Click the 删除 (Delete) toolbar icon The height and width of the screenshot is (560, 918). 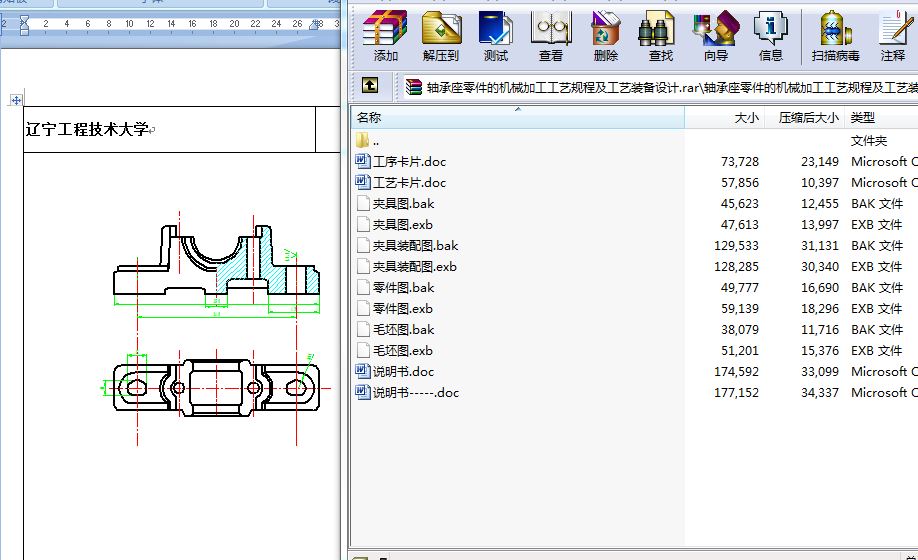click(605, 35)
